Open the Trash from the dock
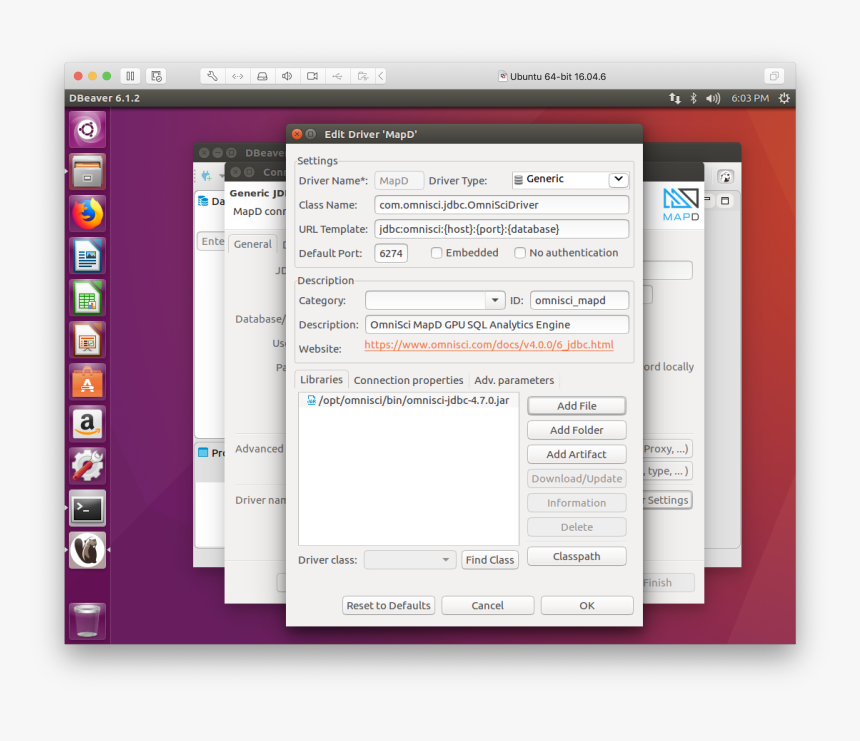Viewport: 860px width, 741px height. 87,621
